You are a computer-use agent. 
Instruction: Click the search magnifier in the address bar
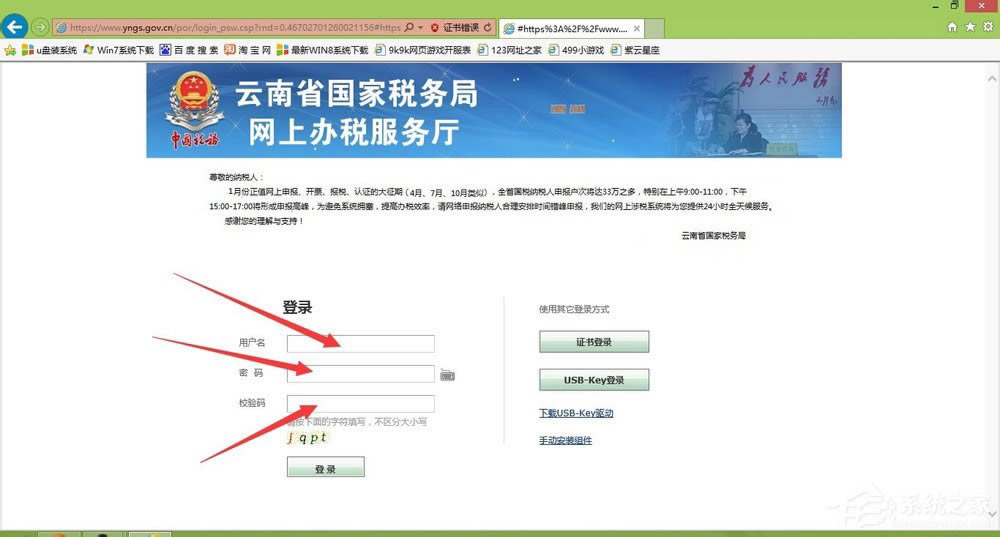click(x=409, y=27)
